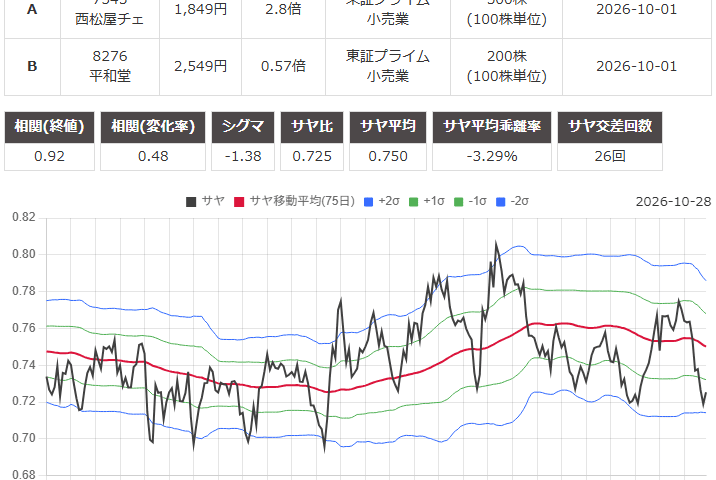Click the サヤ比 header
The height and width of the screenshot is (480, 716).
tap(312, 127)
